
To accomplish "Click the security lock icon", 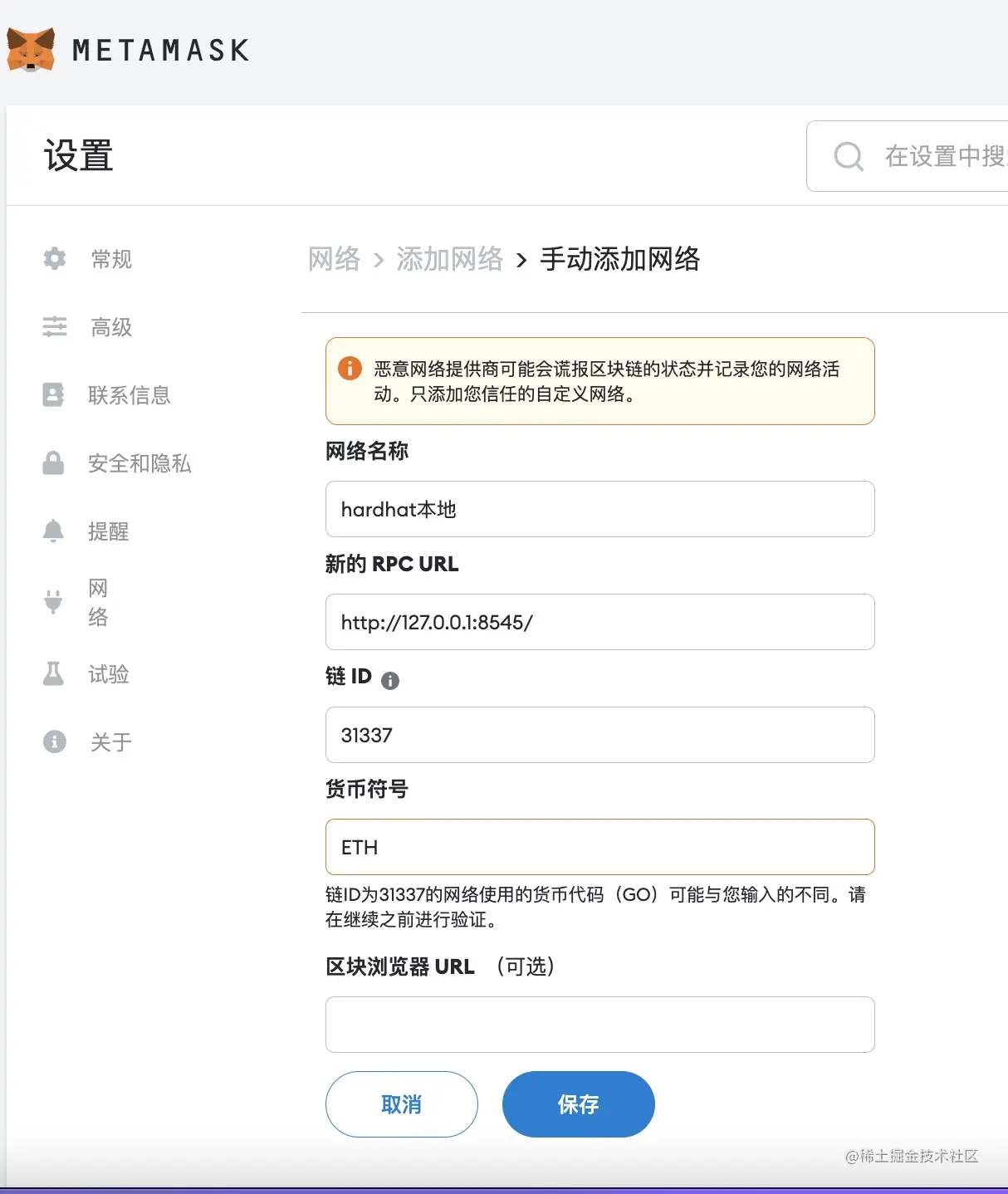I will click(x=53, y=462).
